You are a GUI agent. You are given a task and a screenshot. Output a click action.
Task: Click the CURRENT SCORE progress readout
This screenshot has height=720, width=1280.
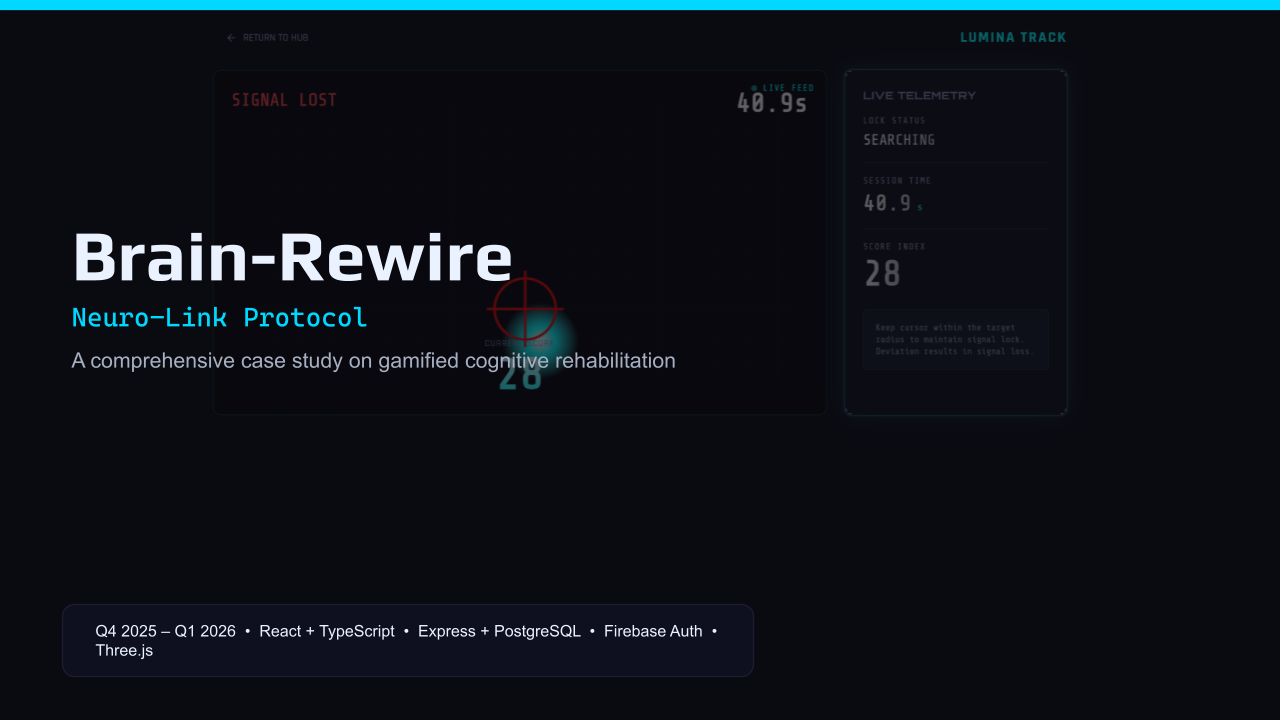[518, 341]
